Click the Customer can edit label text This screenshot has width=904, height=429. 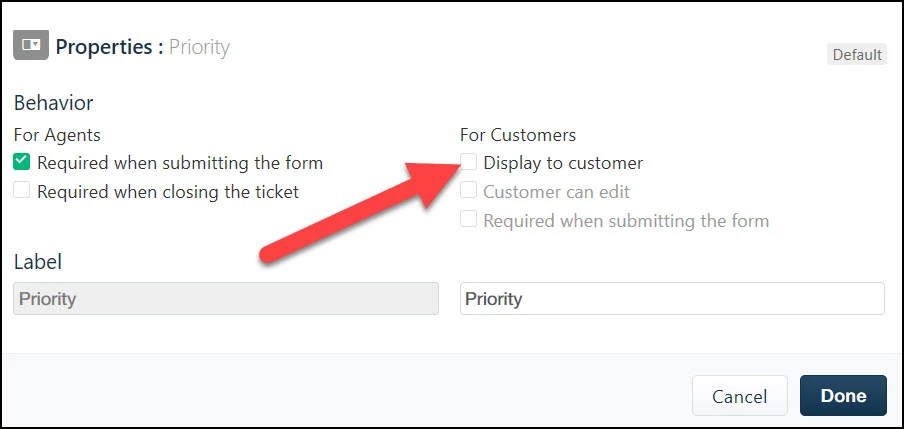click(556, 191)
